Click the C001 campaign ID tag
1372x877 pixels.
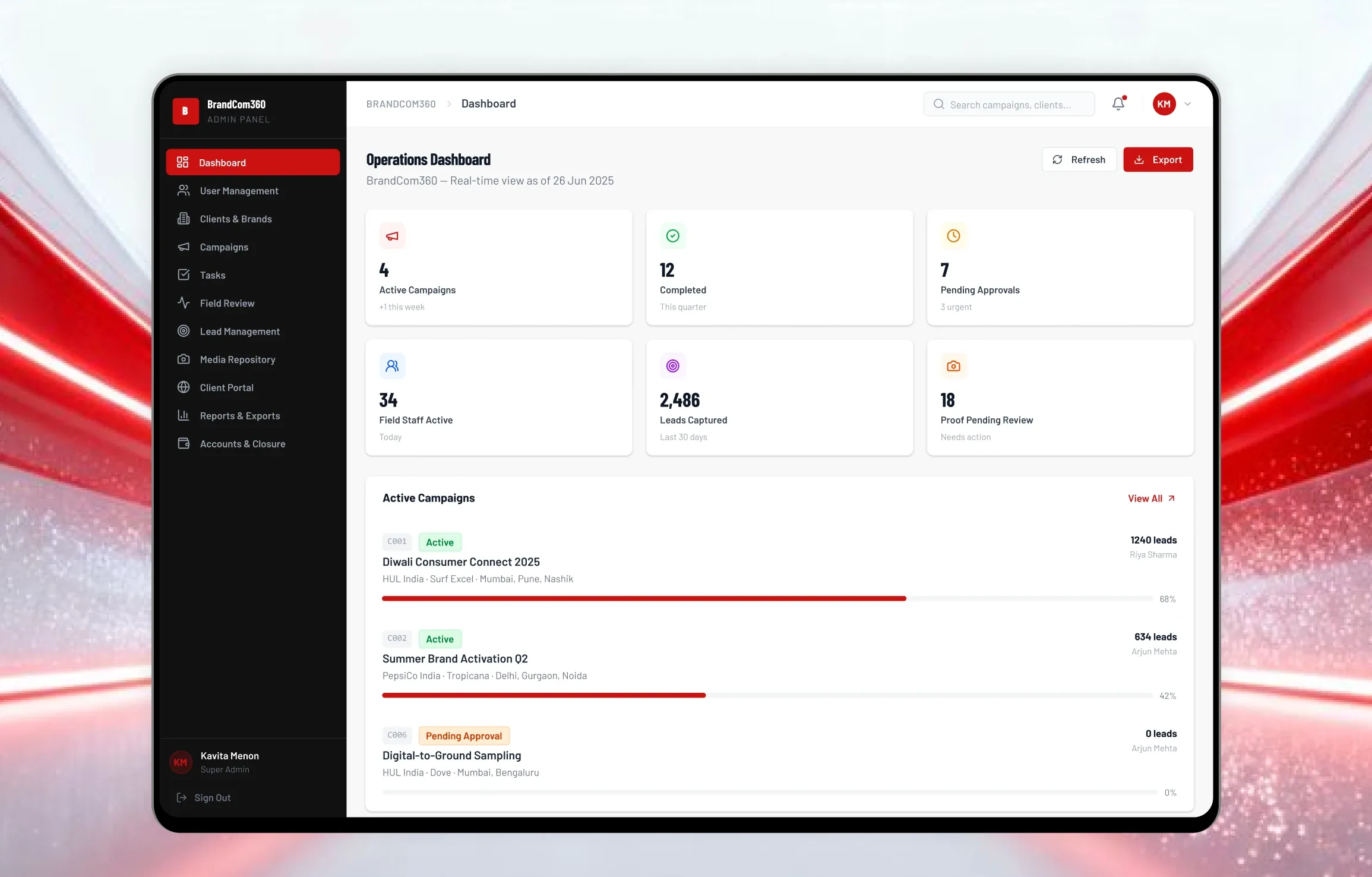click(397, 541)
